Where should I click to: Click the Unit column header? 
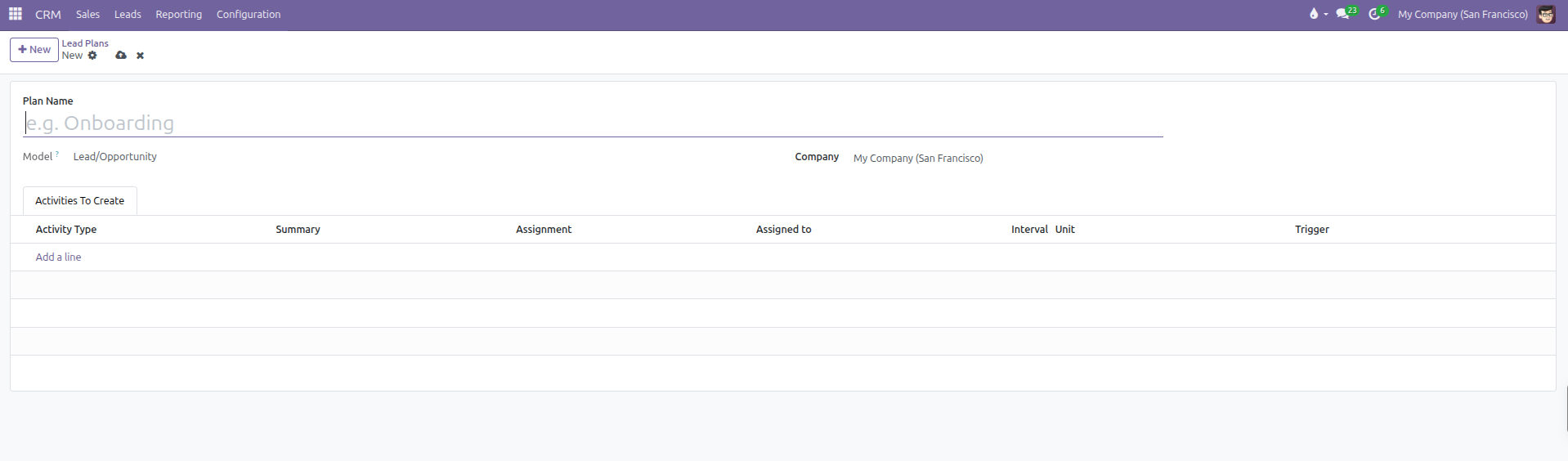click(1064, 230)
